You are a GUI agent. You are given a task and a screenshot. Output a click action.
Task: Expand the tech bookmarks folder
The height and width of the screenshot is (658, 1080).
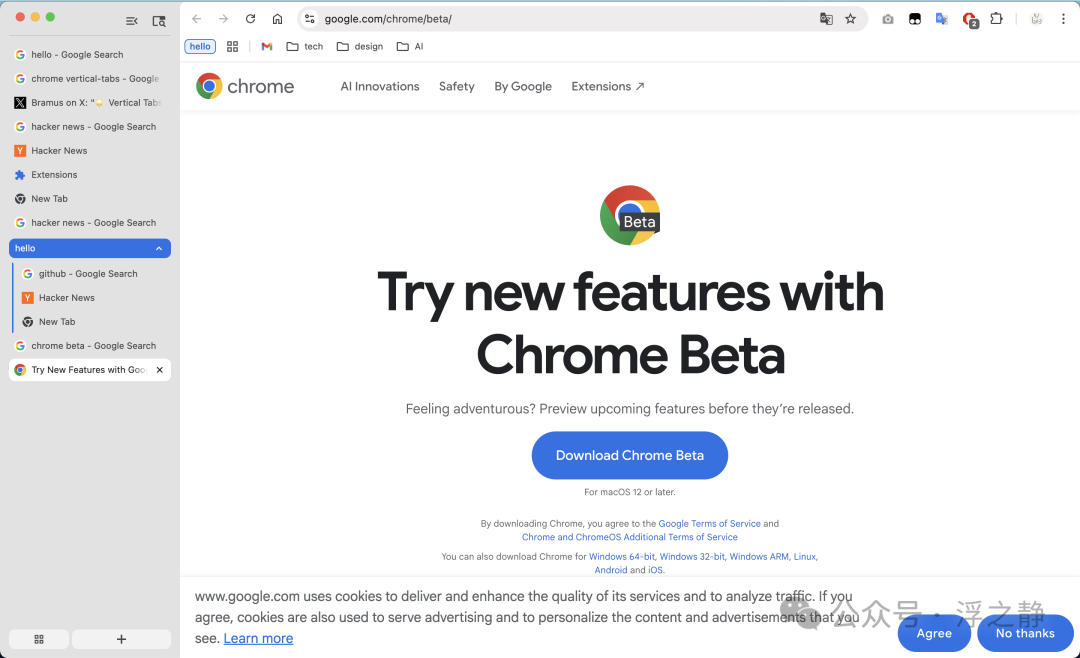(x=304, y=46)
